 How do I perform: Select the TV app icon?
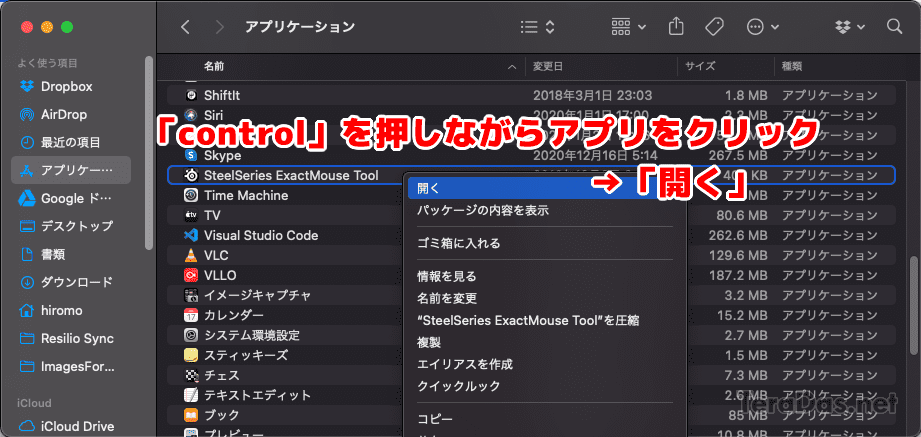coord(191,215)
